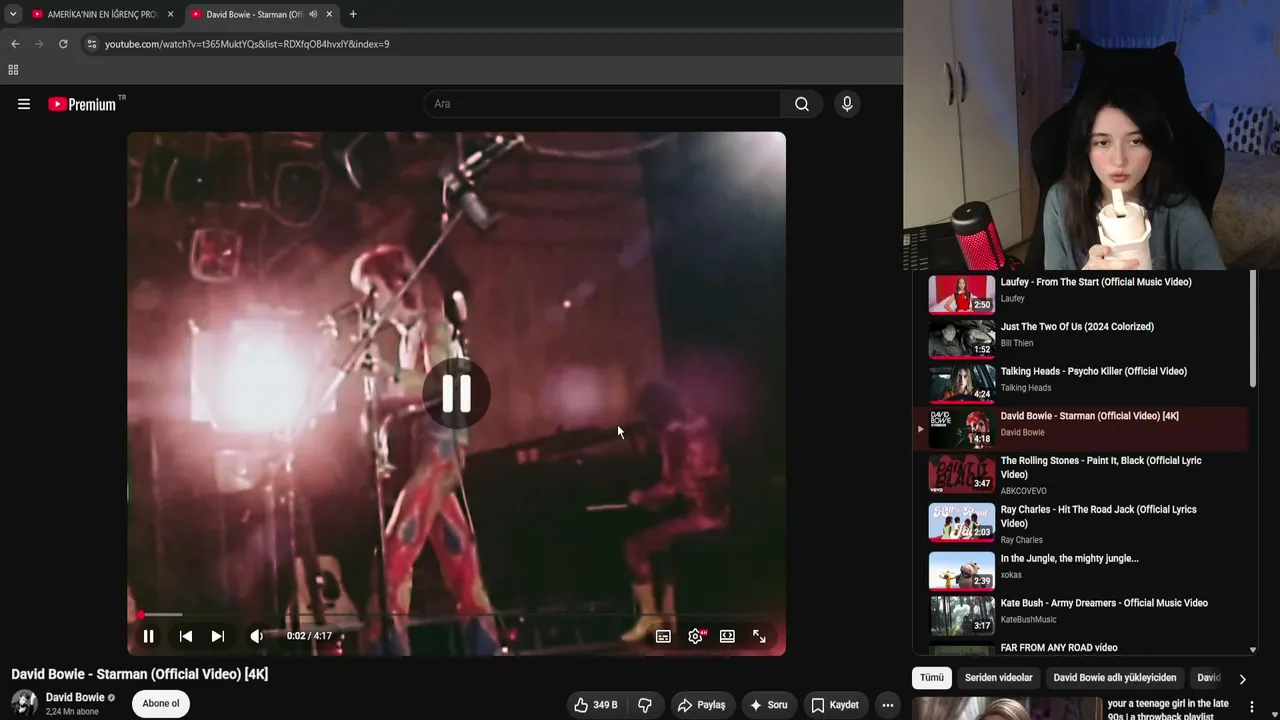
Task: Open the player settings gear
Action: [x=695, y=636]
